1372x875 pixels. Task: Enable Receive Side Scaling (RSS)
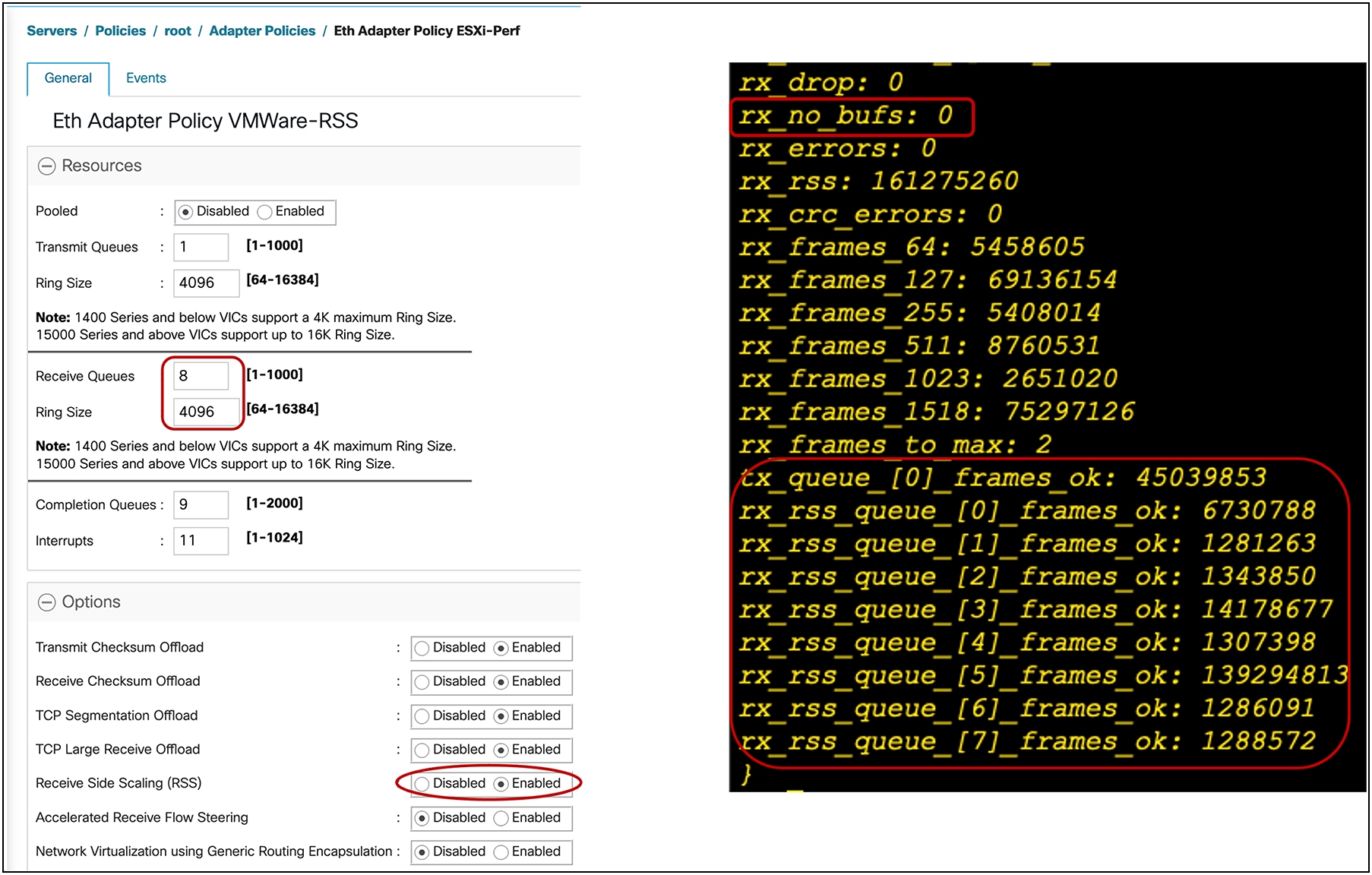click(501, 784)
